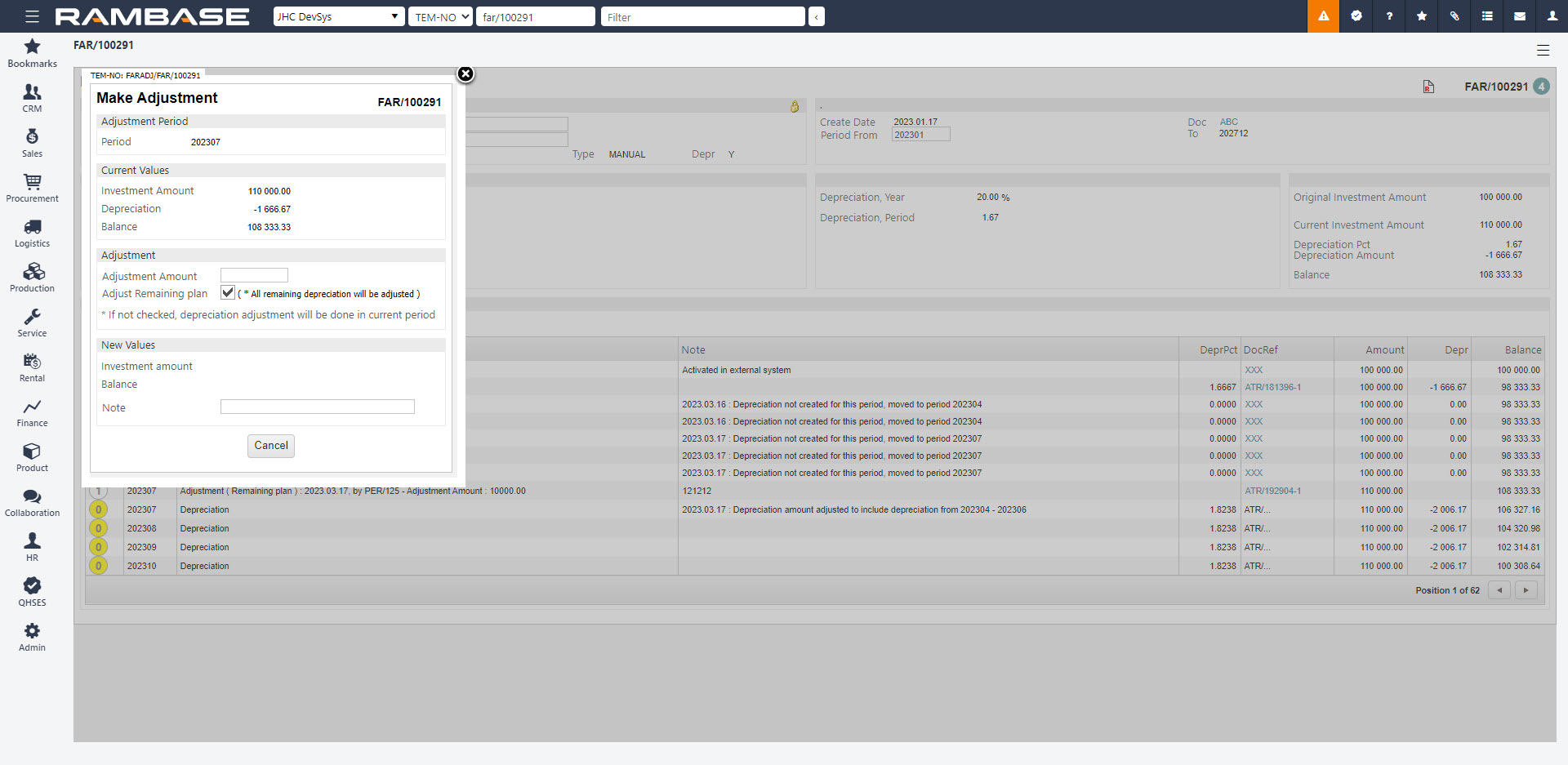Viewport: 1568px width, 765px height.
Task: Open the Procurement module in sidebar
Action: [33, 188]
